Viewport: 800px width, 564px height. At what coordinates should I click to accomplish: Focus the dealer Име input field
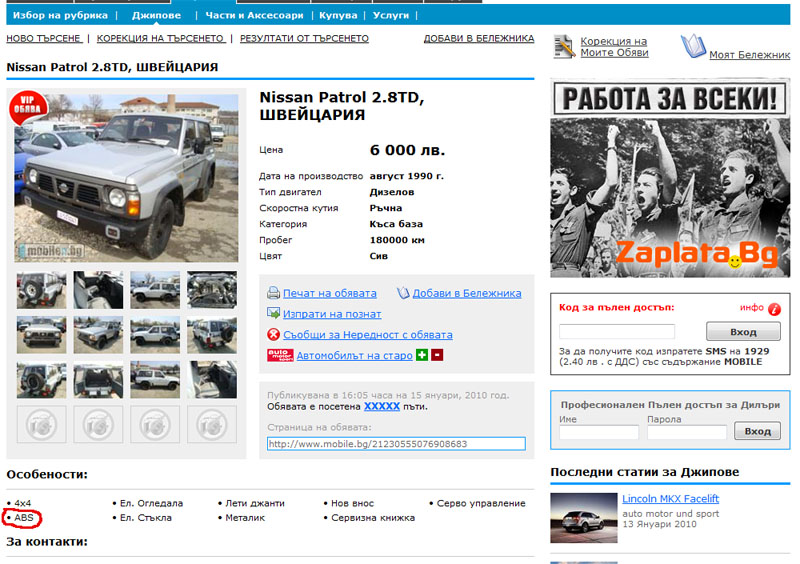(x=598, y=432)
